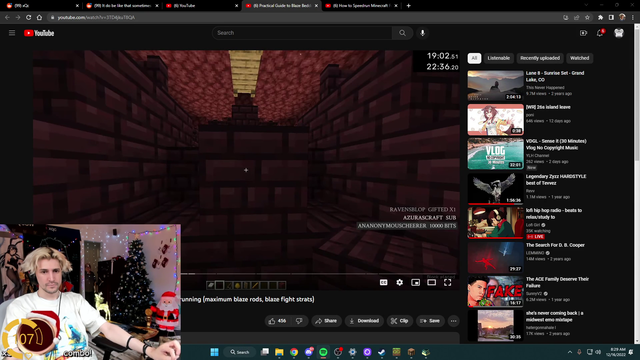Enable miniplayer mode
The image size is (640, 360).
(416, 282)
